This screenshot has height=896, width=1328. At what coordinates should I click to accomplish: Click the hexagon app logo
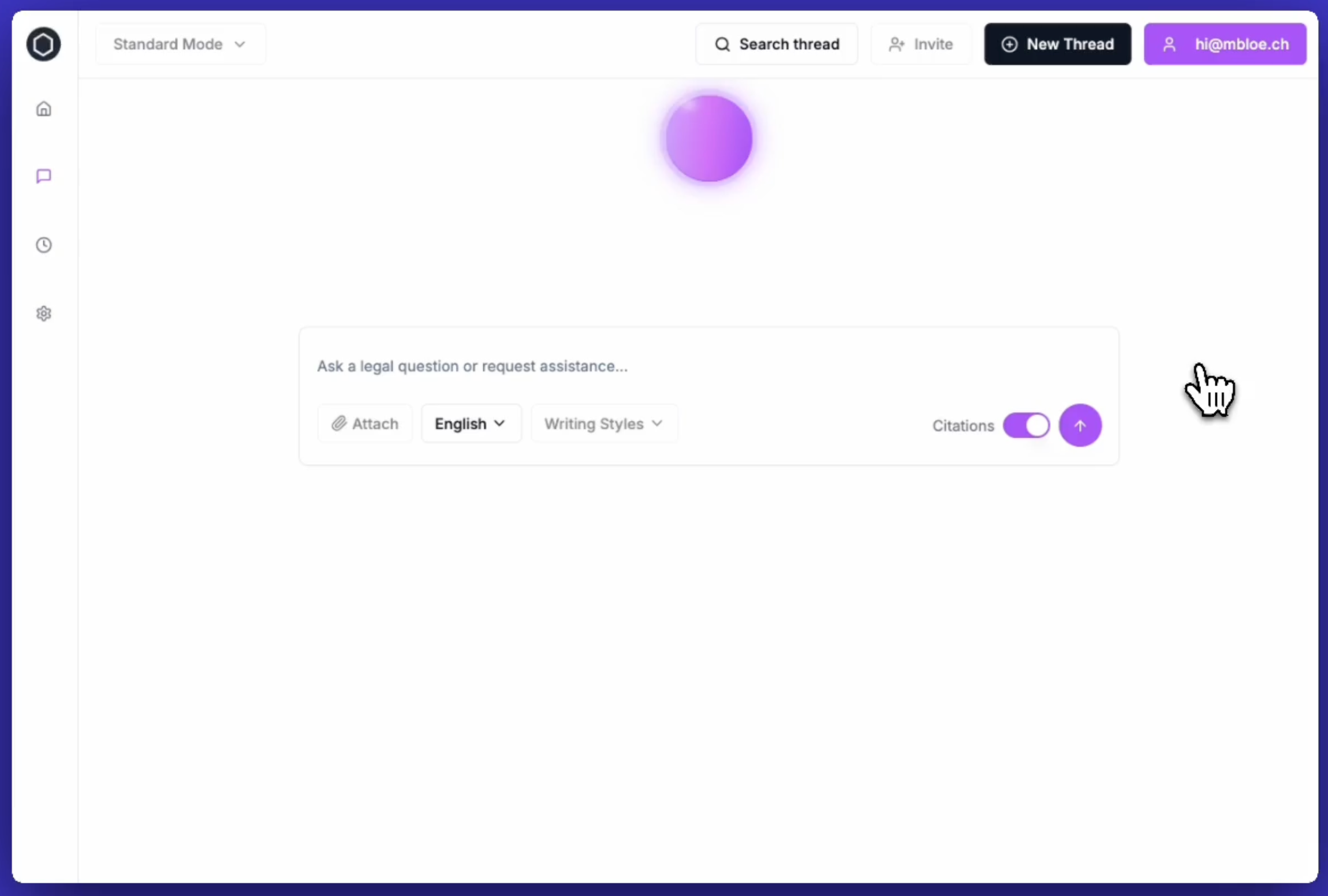pos(43,44)
